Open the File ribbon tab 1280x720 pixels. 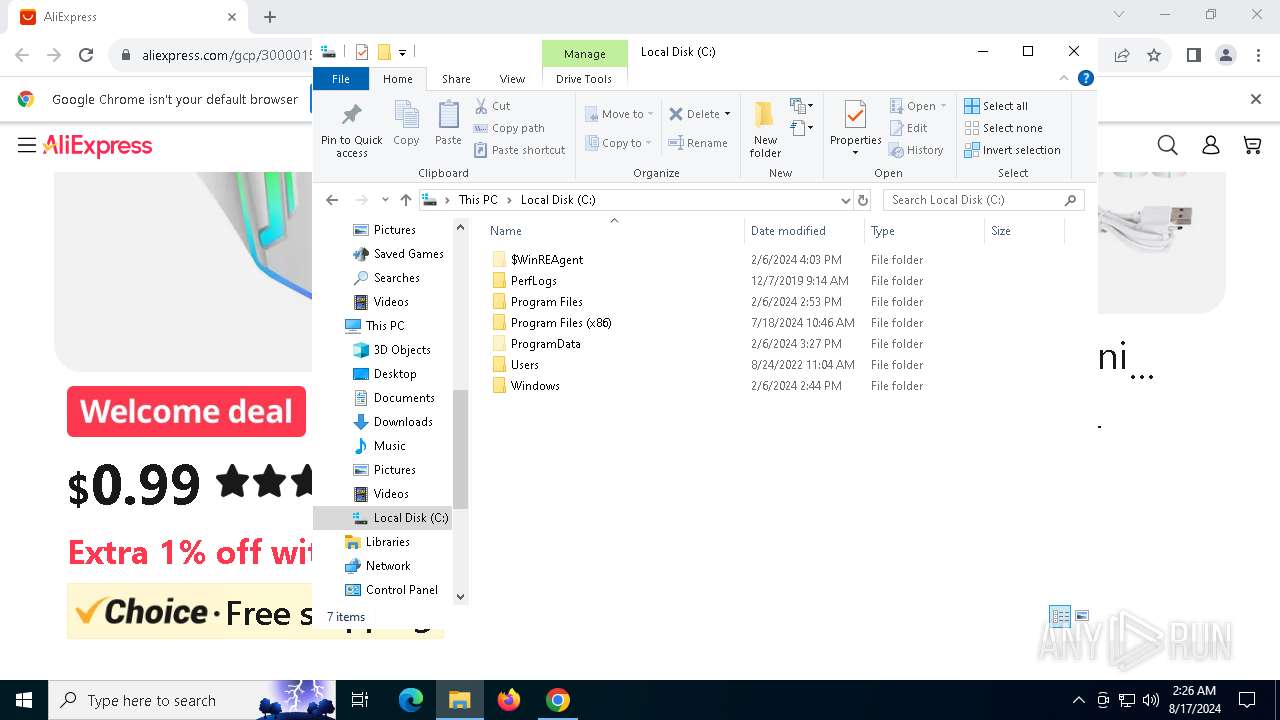pyautogui.click(x=341, y=79)
